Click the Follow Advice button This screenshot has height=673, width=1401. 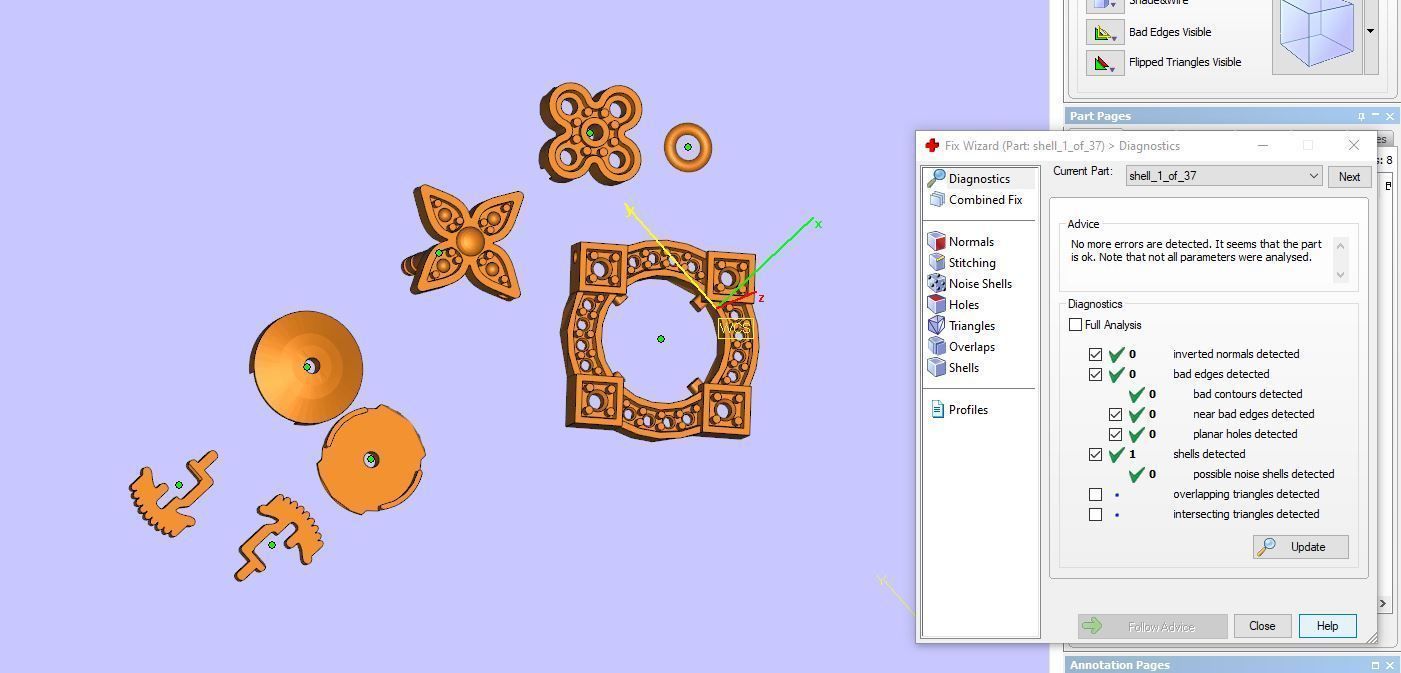(1152, 627)
